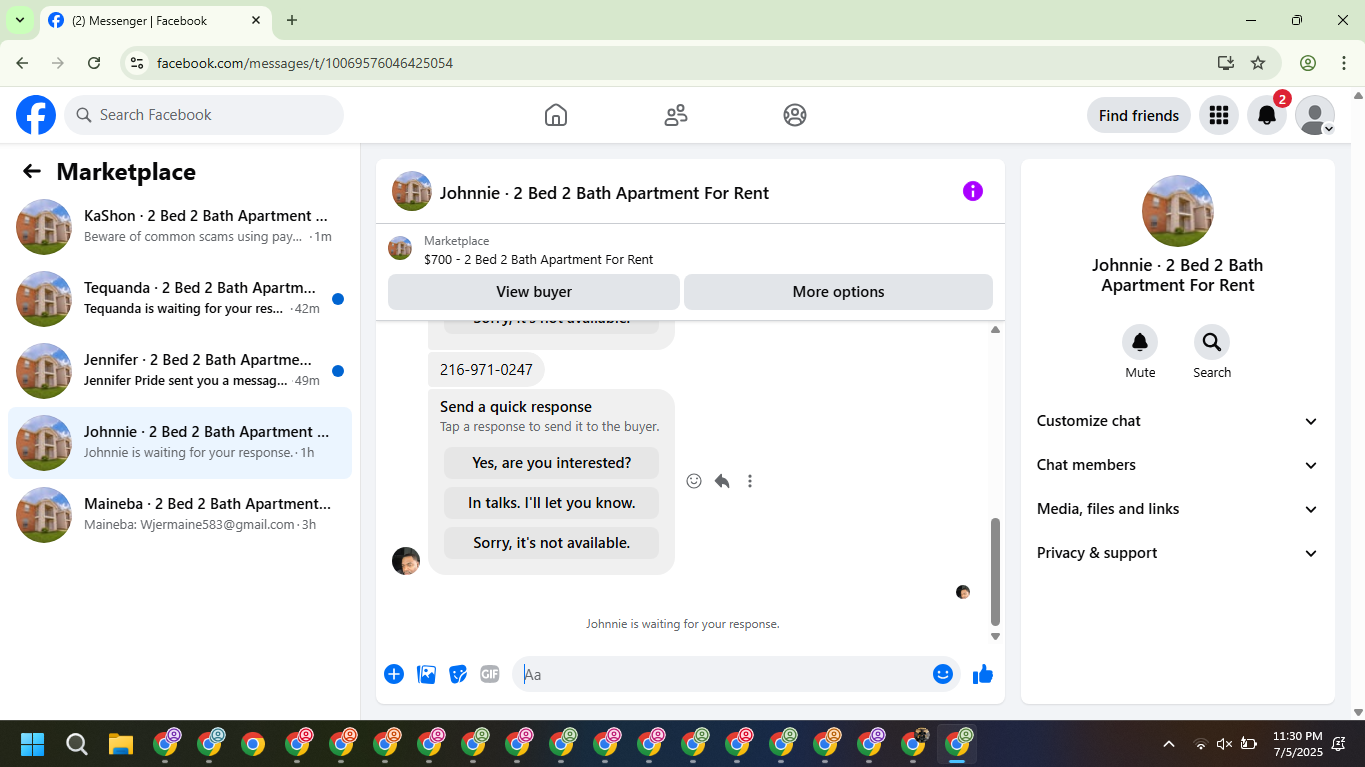Bookmark this page with the star
Screen dimensions: 1365x767
[1258, 63]
